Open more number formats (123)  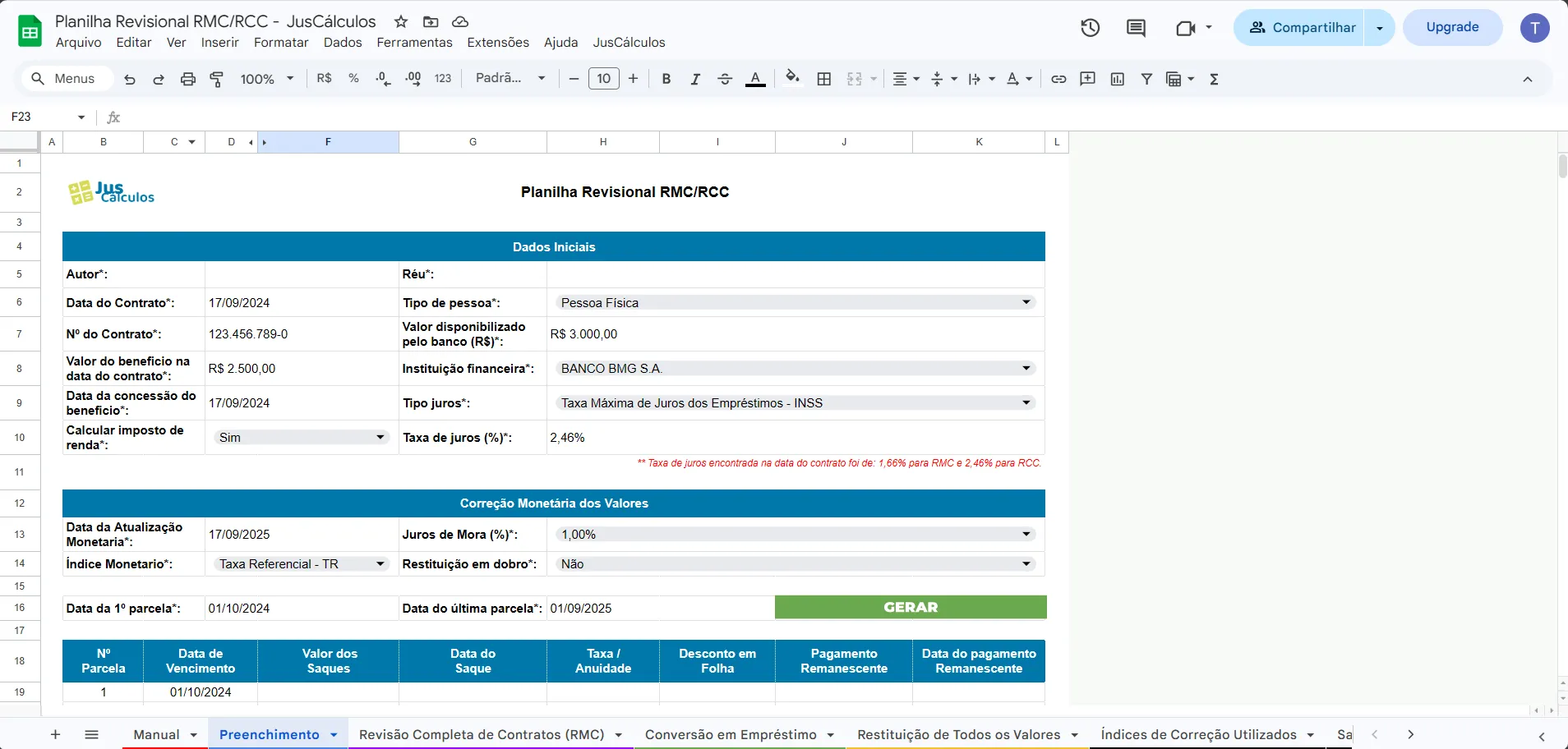pyautogui.click(x=443, y=79)
